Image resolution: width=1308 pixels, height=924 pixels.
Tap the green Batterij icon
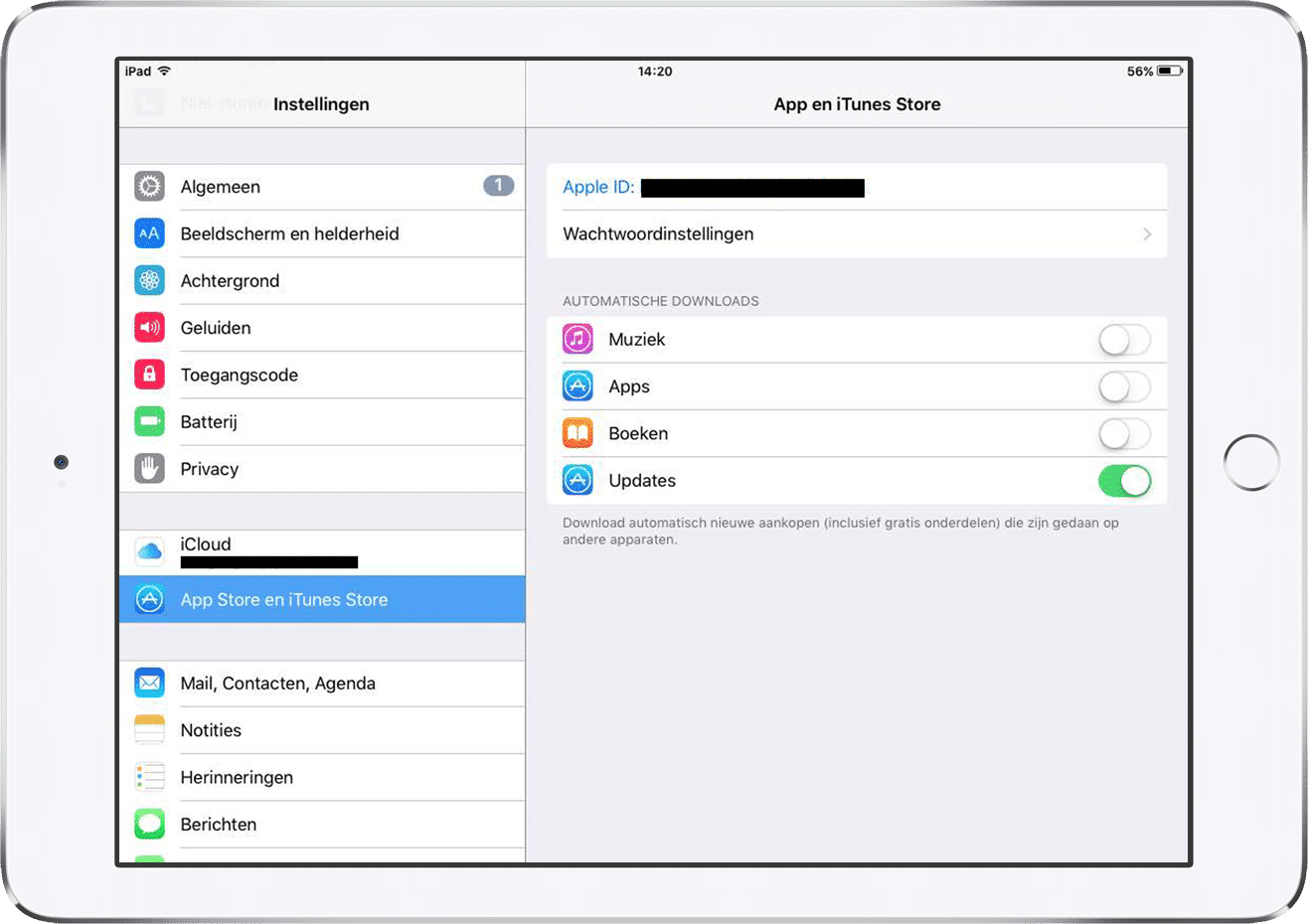(x=149, y=421)
